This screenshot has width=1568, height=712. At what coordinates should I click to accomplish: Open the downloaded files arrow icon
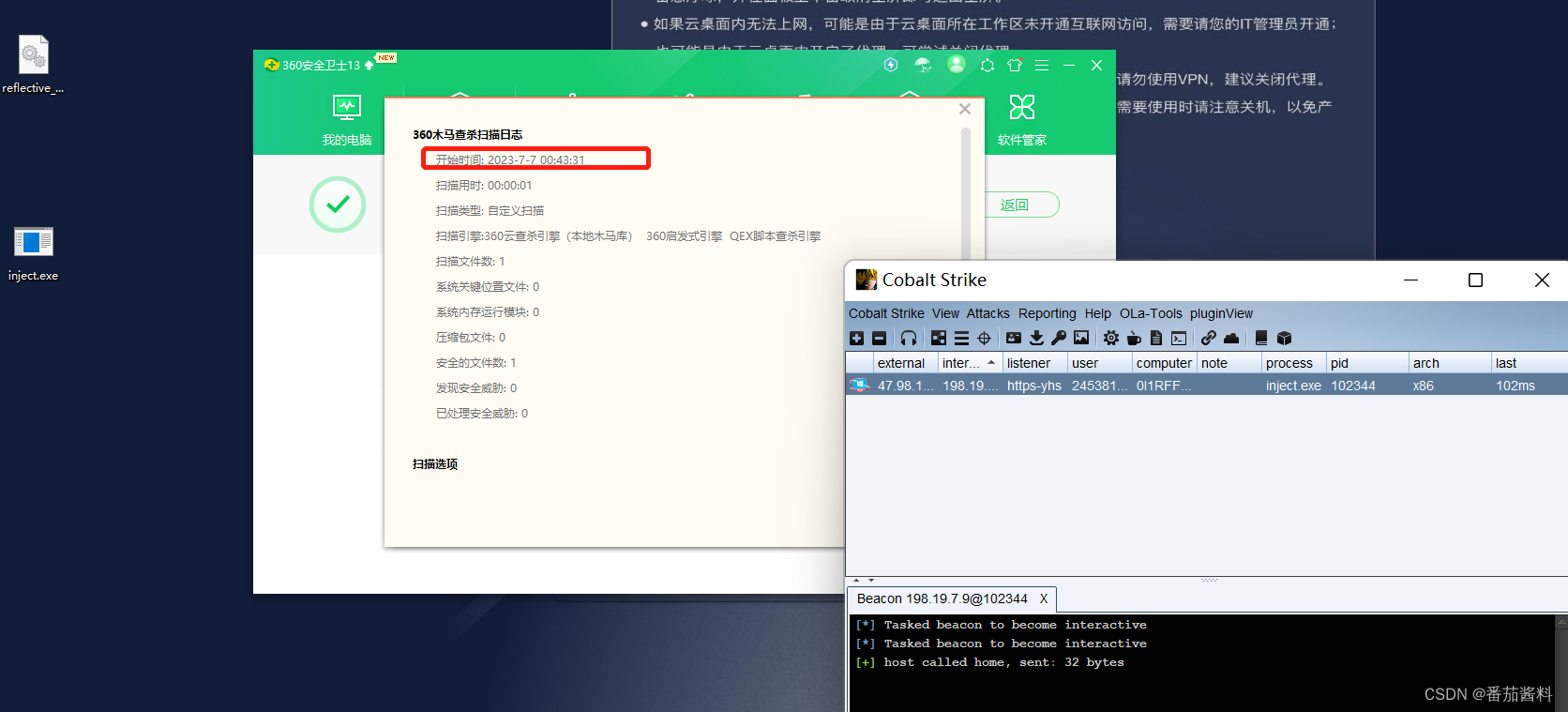(1036, 338)
